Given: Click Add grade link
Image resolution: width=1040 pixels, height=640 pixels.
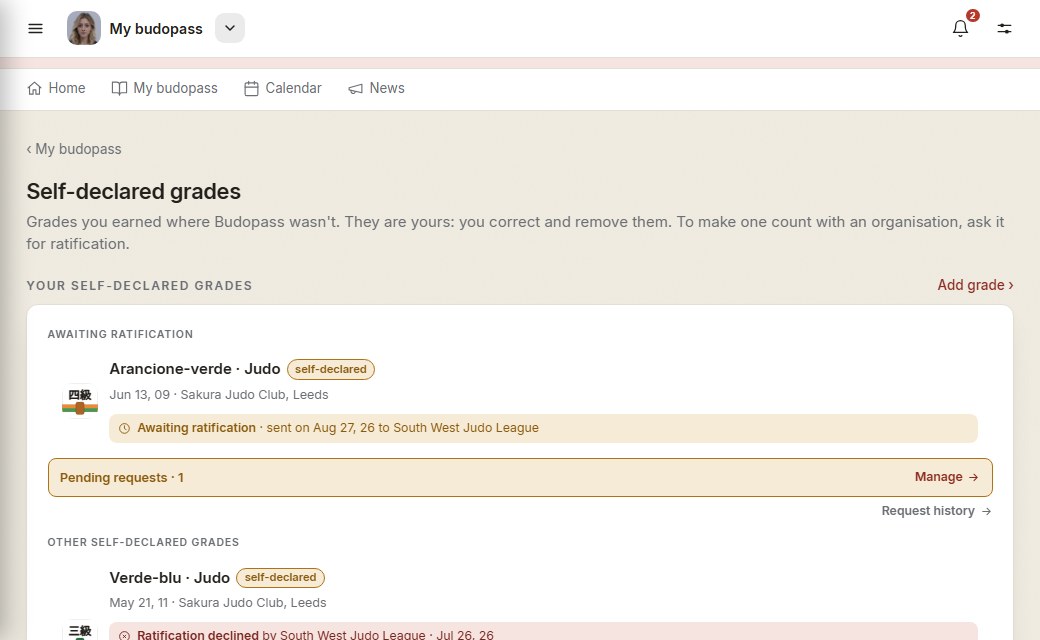Looking at the screenshot, I should (x=975, y=285).
